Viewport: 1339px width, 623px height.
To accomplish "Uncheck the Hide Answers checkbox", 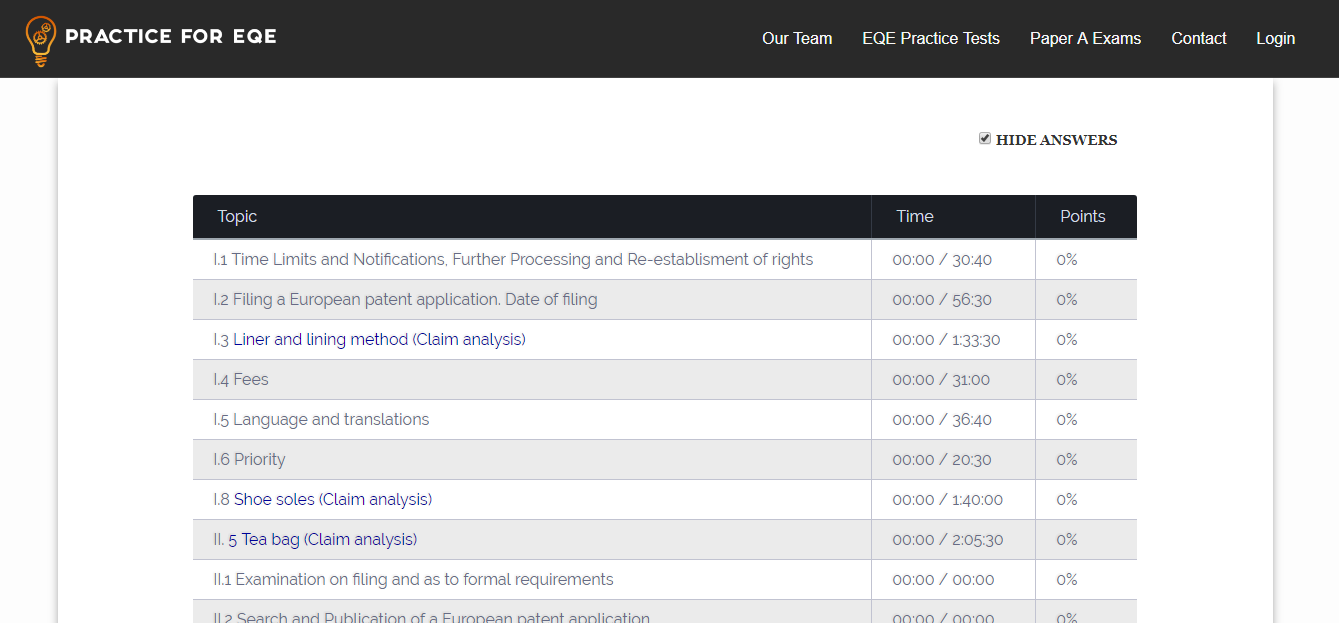I will [x=985, y=139].
